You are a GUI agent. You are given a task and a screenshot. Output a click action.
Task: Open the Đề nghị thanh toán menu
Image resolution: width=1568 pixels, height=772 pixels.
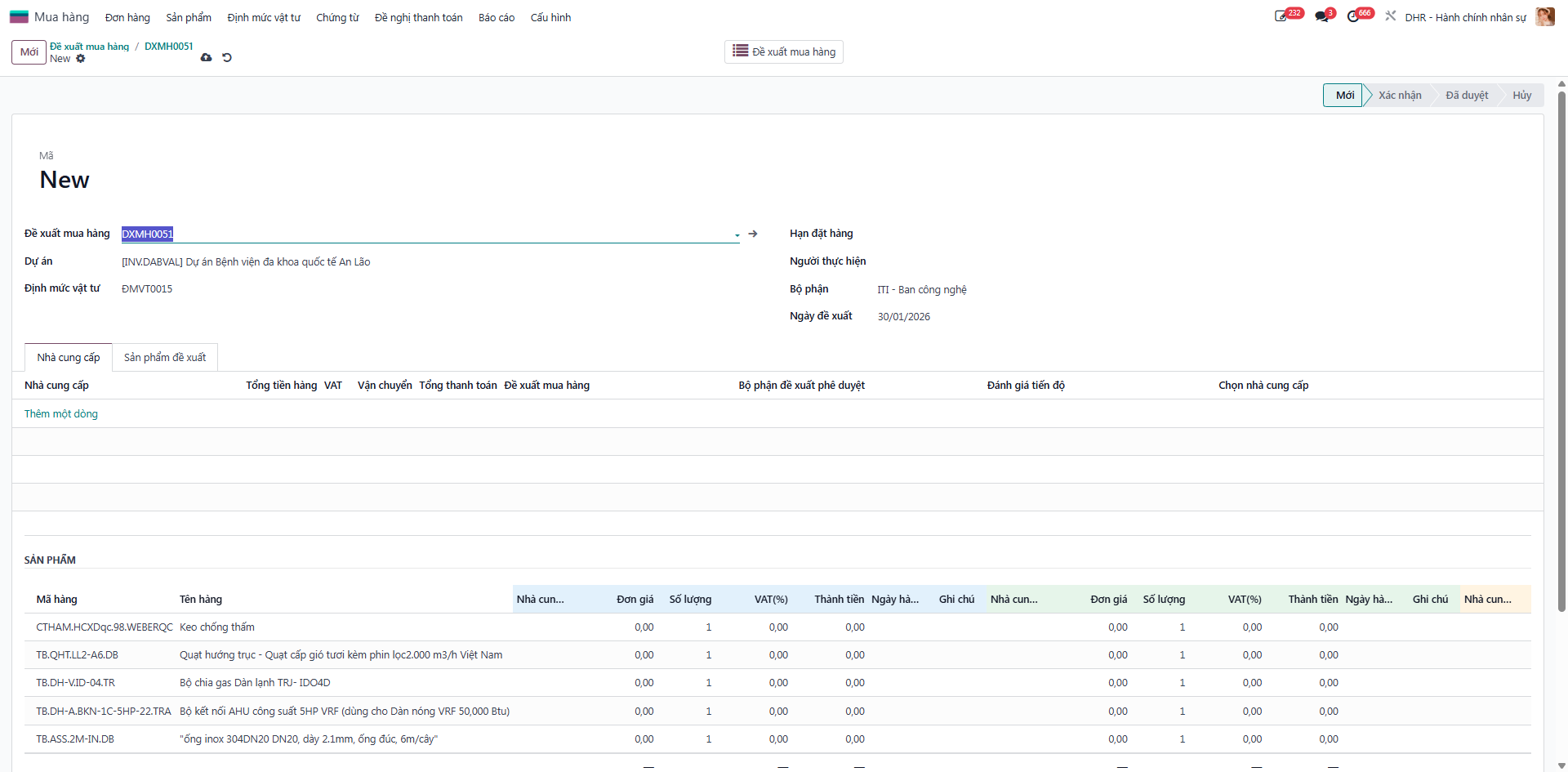coord(418,17)
